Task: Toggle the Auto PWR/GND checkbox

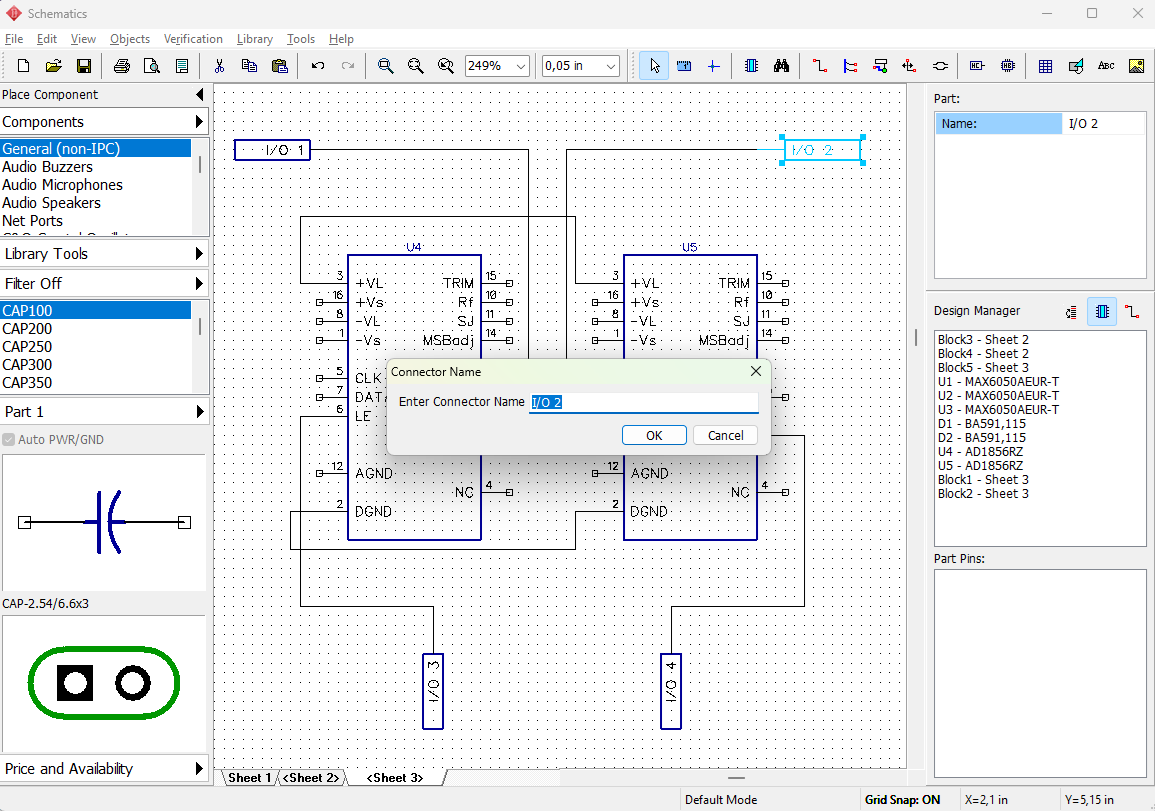Action: coord(9,440)
